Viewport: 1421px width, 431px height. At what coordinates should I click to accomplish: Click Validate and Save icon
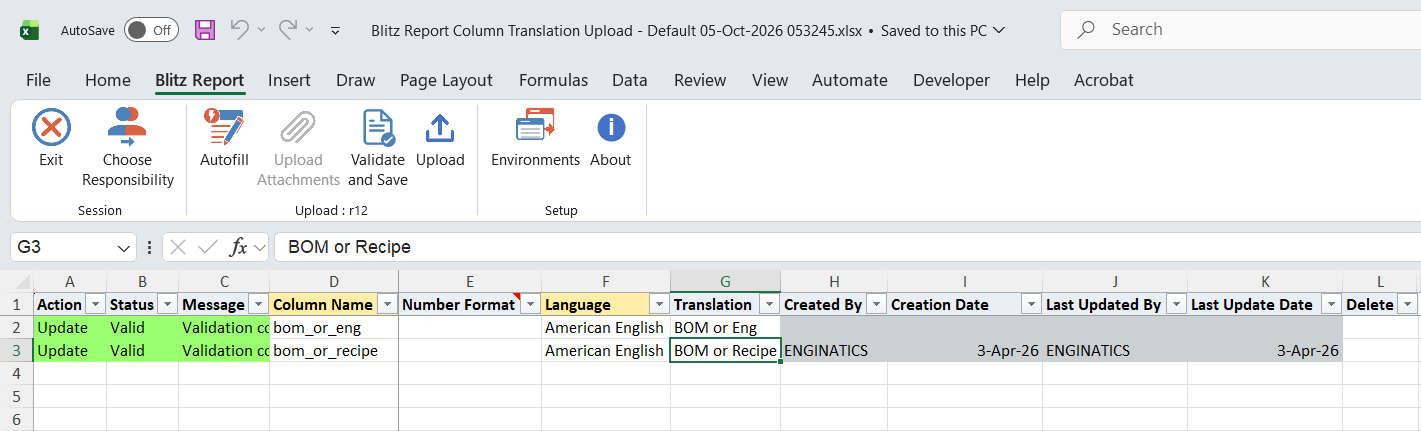[x=378, y=128]
